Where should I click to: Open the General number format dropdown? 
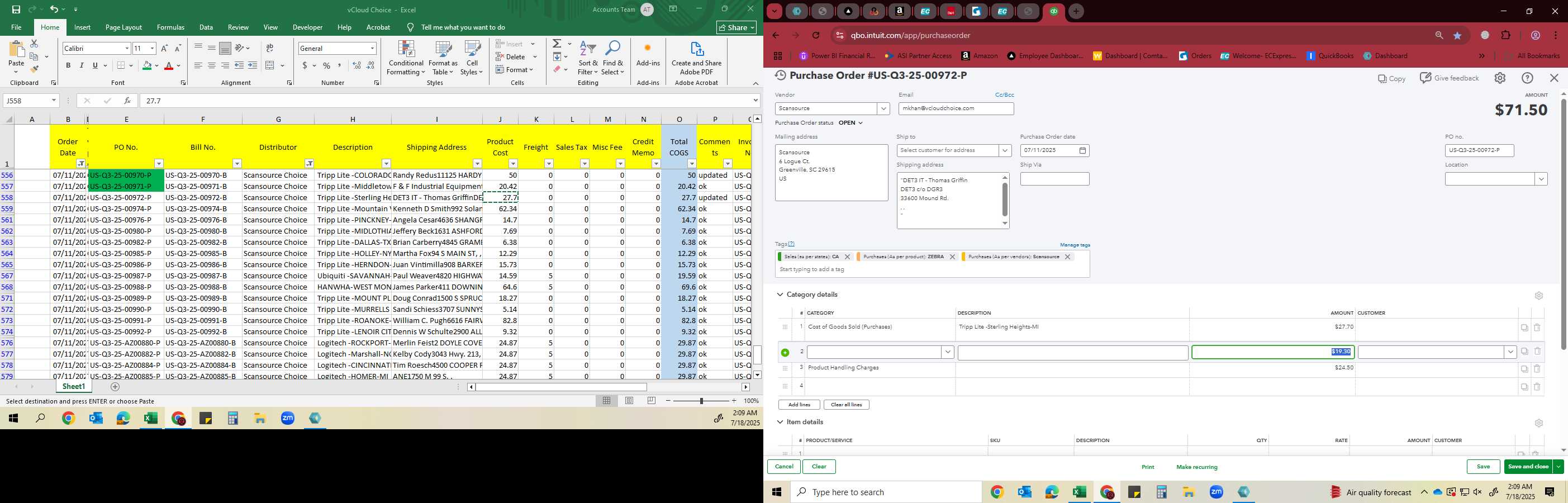tap(372, 48)
